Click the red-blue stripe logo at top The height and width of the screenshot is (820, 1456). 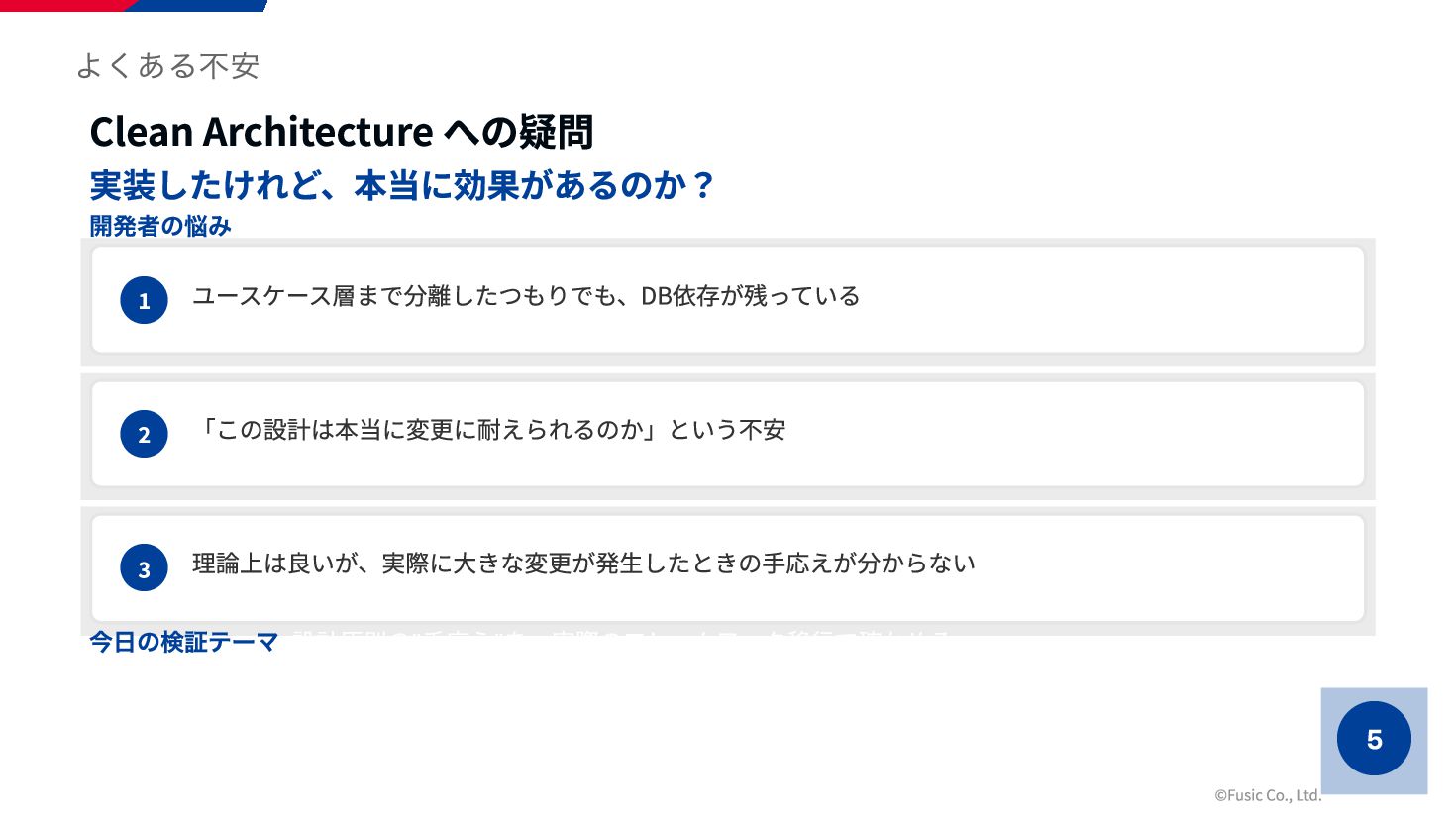(134, 6)
